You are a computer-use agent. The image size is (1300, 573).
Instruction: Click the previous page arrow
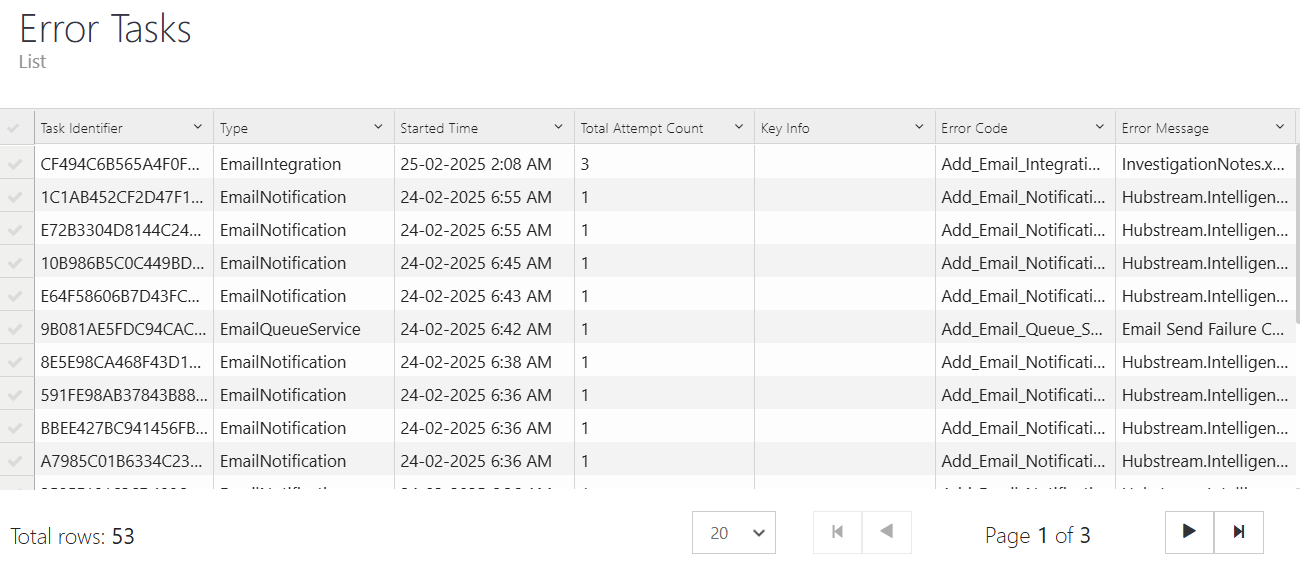tap(886, 532)
